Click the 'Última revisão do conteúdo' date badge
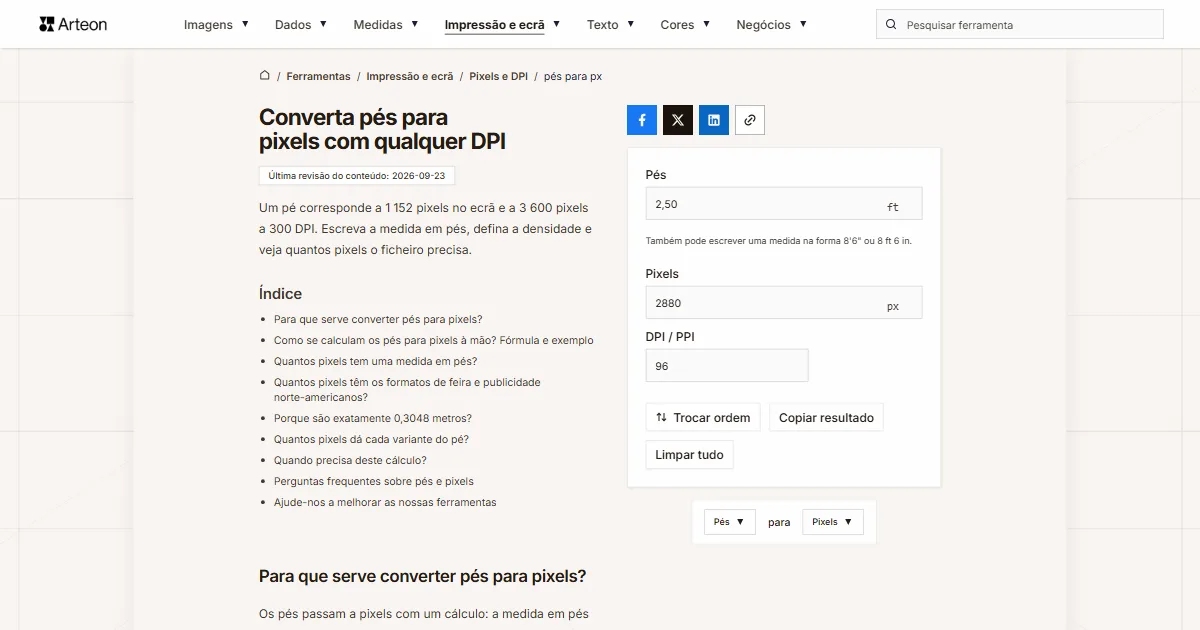1200x630 pixels. click(x=357, y=175)
